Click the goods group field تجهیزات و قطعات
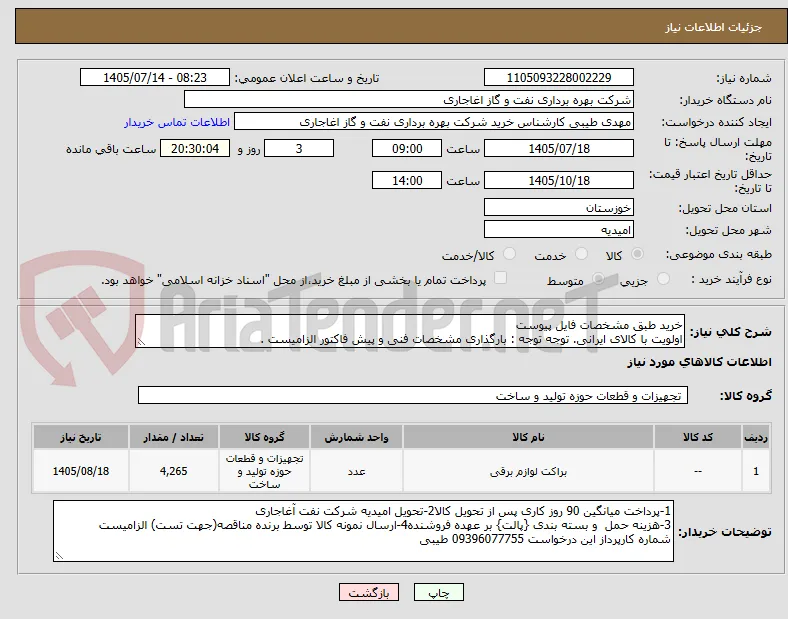Viewport: 788px width, 619px height. 413,395
